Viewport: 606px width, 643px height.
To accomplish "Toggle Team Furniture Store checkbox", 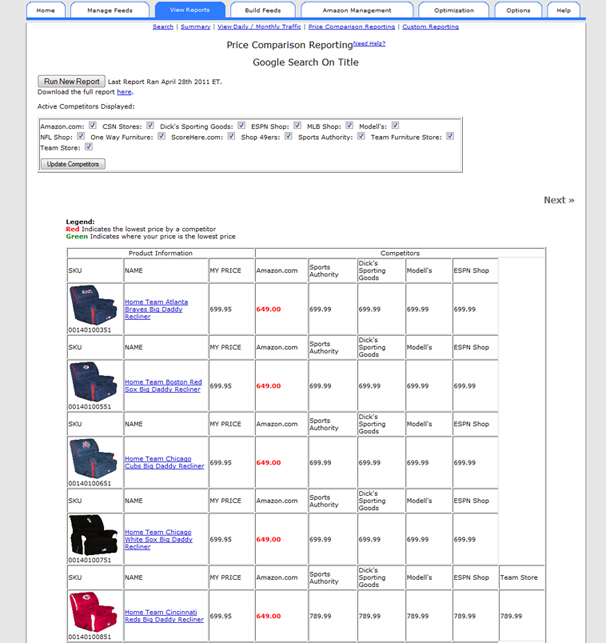I will (x=450, y=136).
